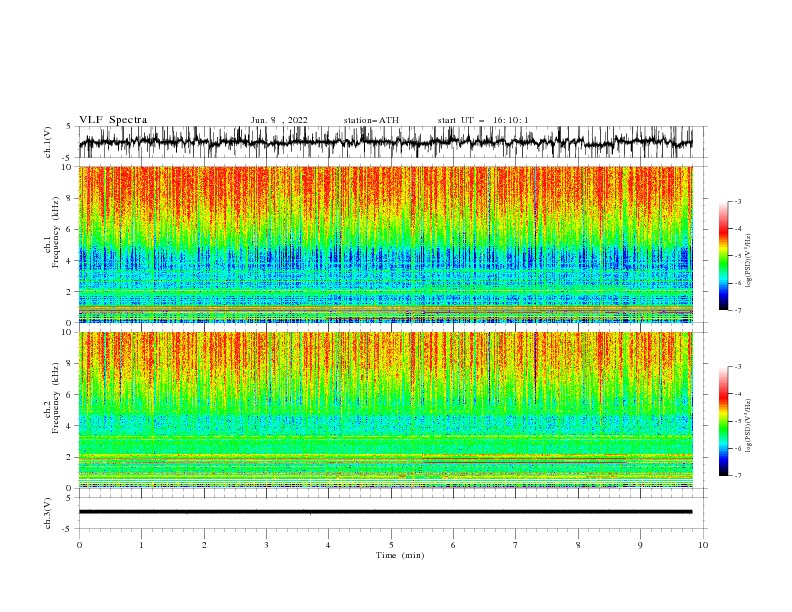
Task: Click the 4 kHz tick of ch.1 spectrogram
Action: pos(69,261)
